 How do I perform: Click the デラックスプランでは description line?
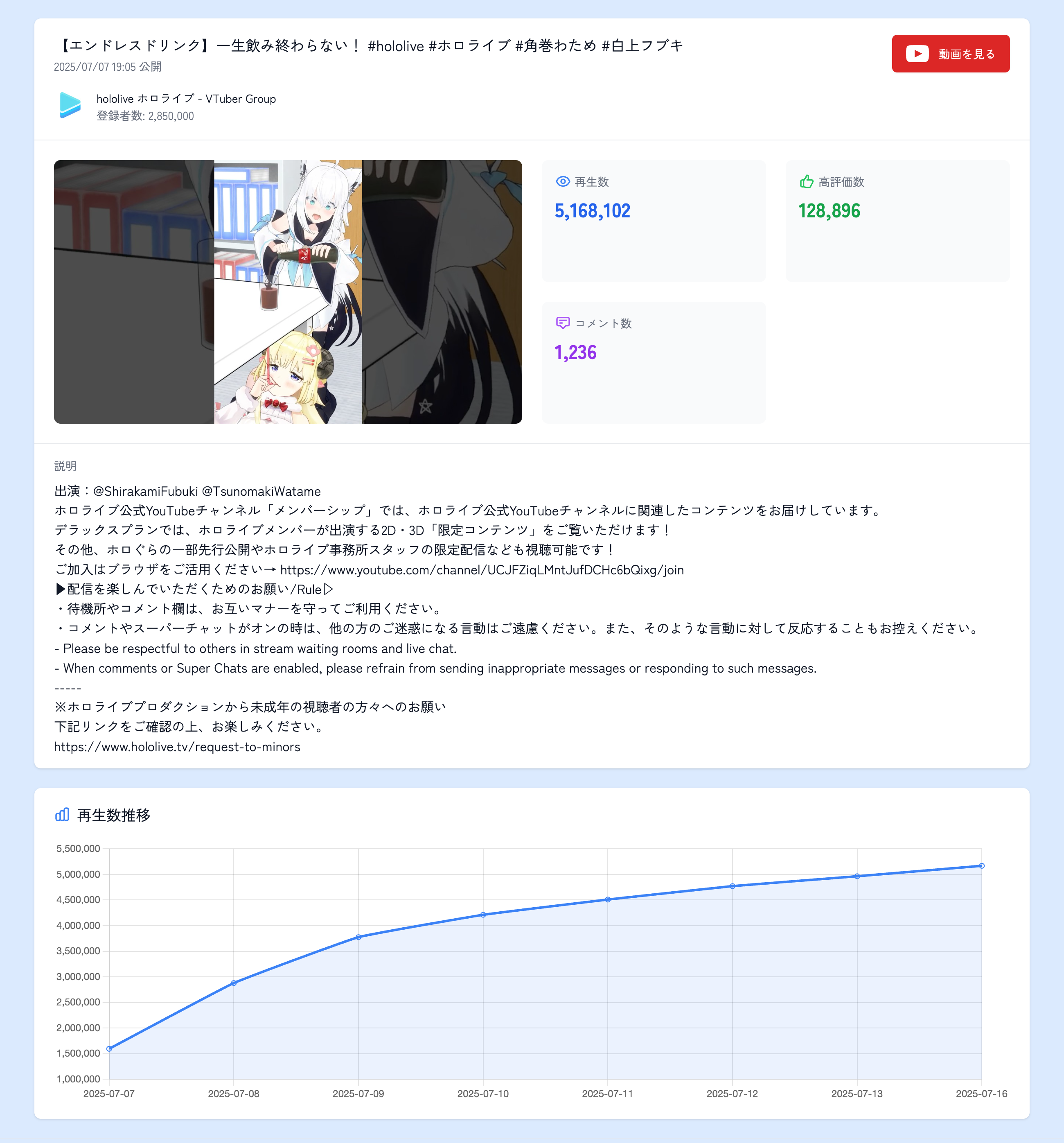click(363, 530)
